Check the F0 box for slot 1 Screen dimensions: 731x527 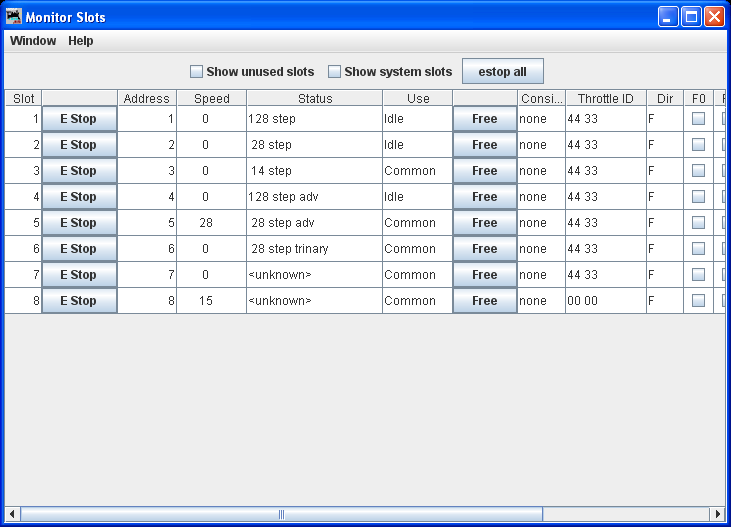[698, 119]
